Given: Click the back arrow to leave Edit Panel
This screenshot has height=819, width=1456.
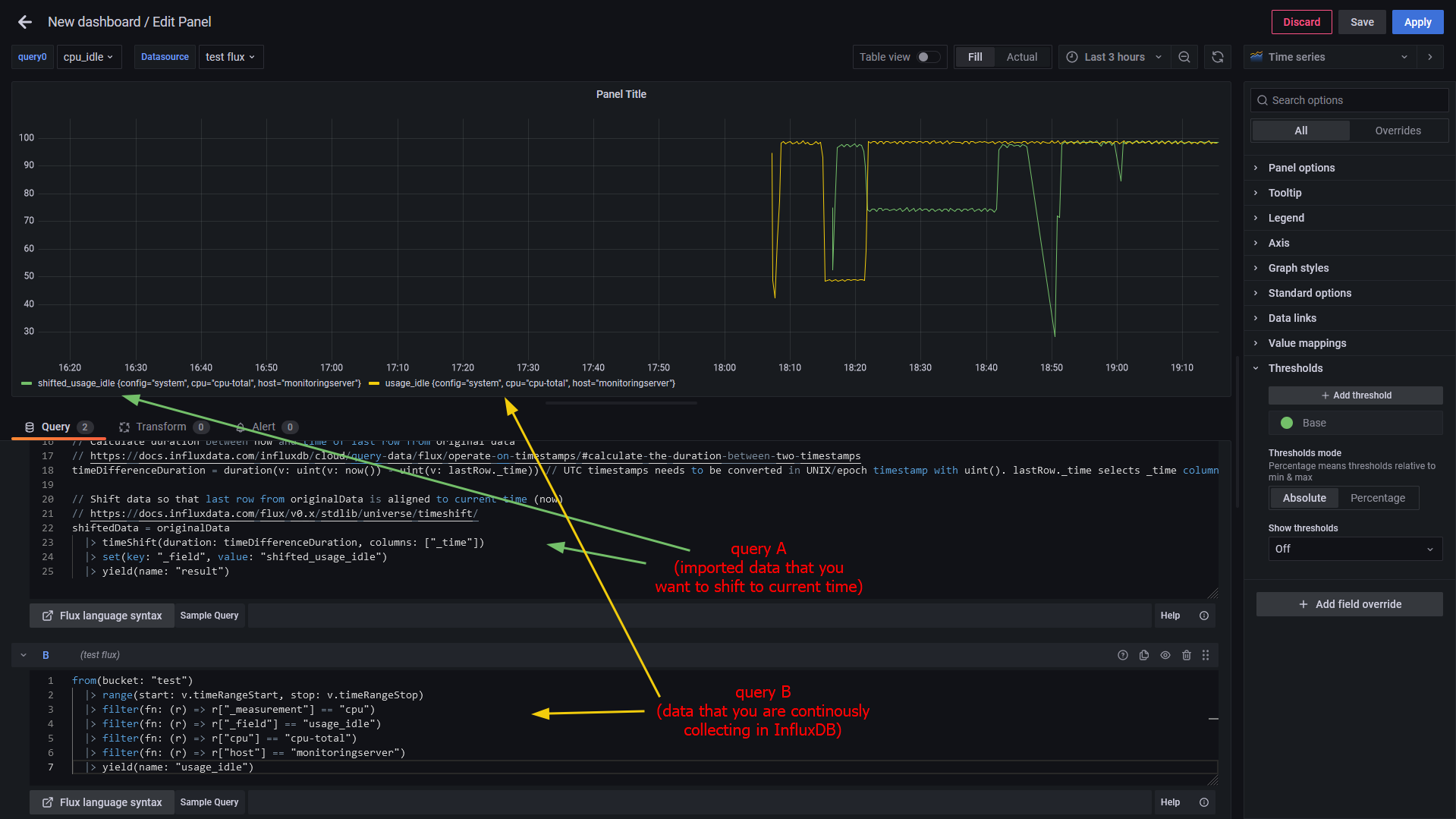Looking at the screenshot, I should pyautogui.click(x=25, y=22).
